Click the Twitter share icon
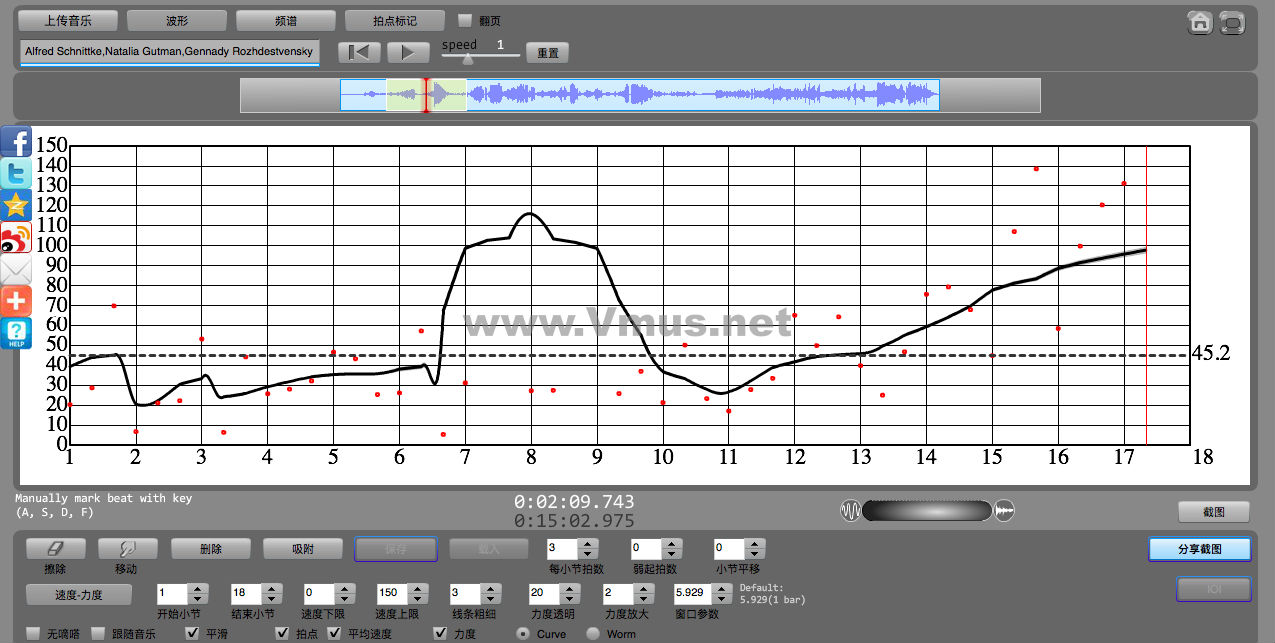This screenshot has height=643, width=1275. (x=16, y=174)
